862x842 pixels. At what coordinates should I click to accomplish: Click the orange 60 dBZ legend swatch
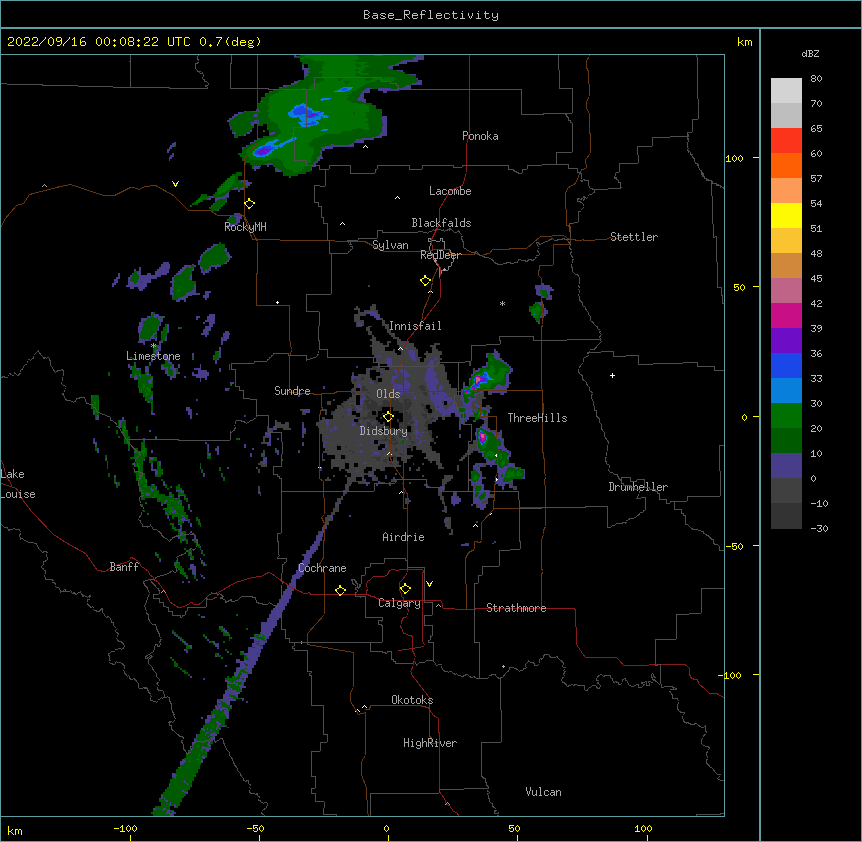click(x=786, y=165)
